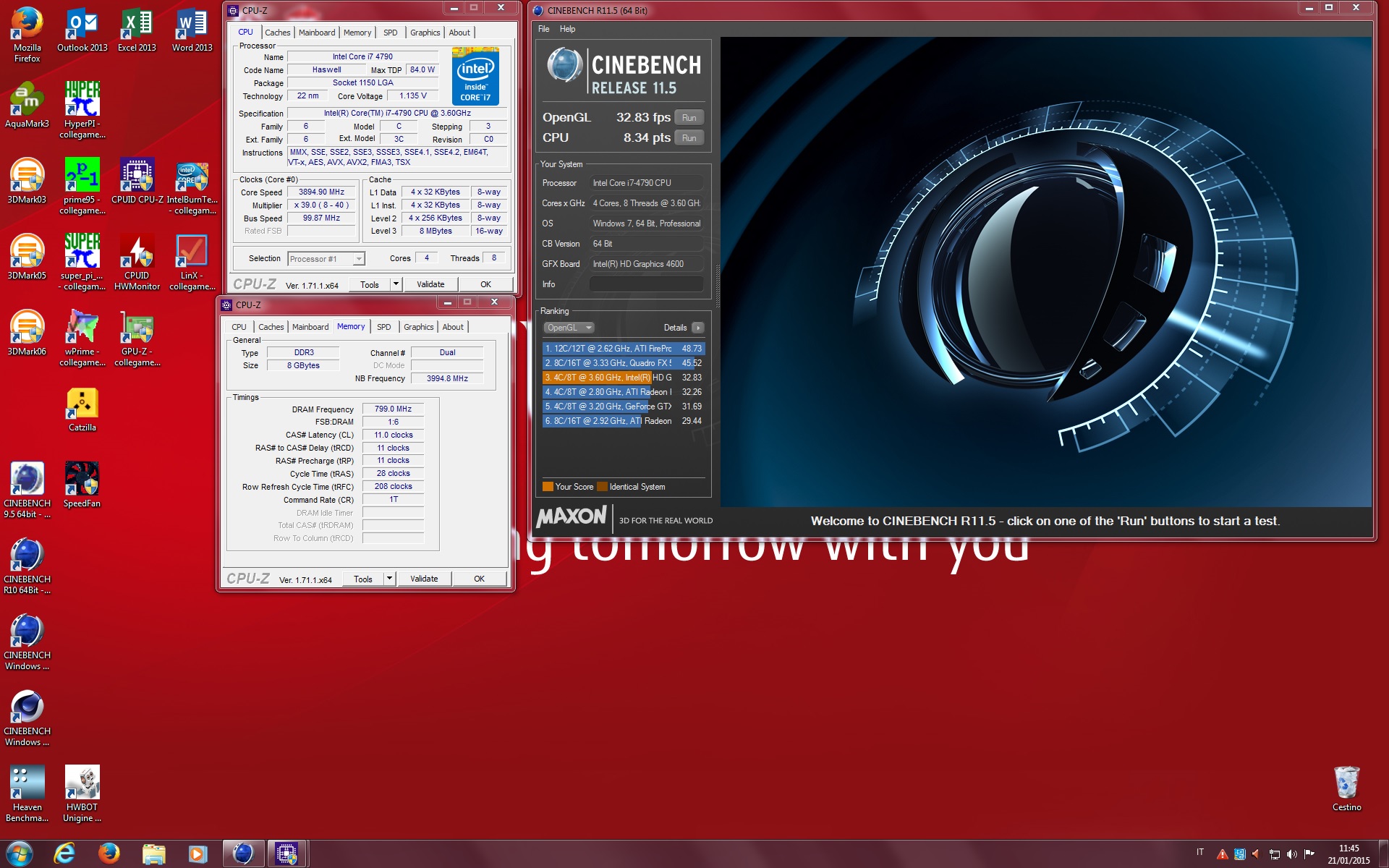Select SpeedFan desktop icon
The image size is (1389, 868).
(82, 485)
